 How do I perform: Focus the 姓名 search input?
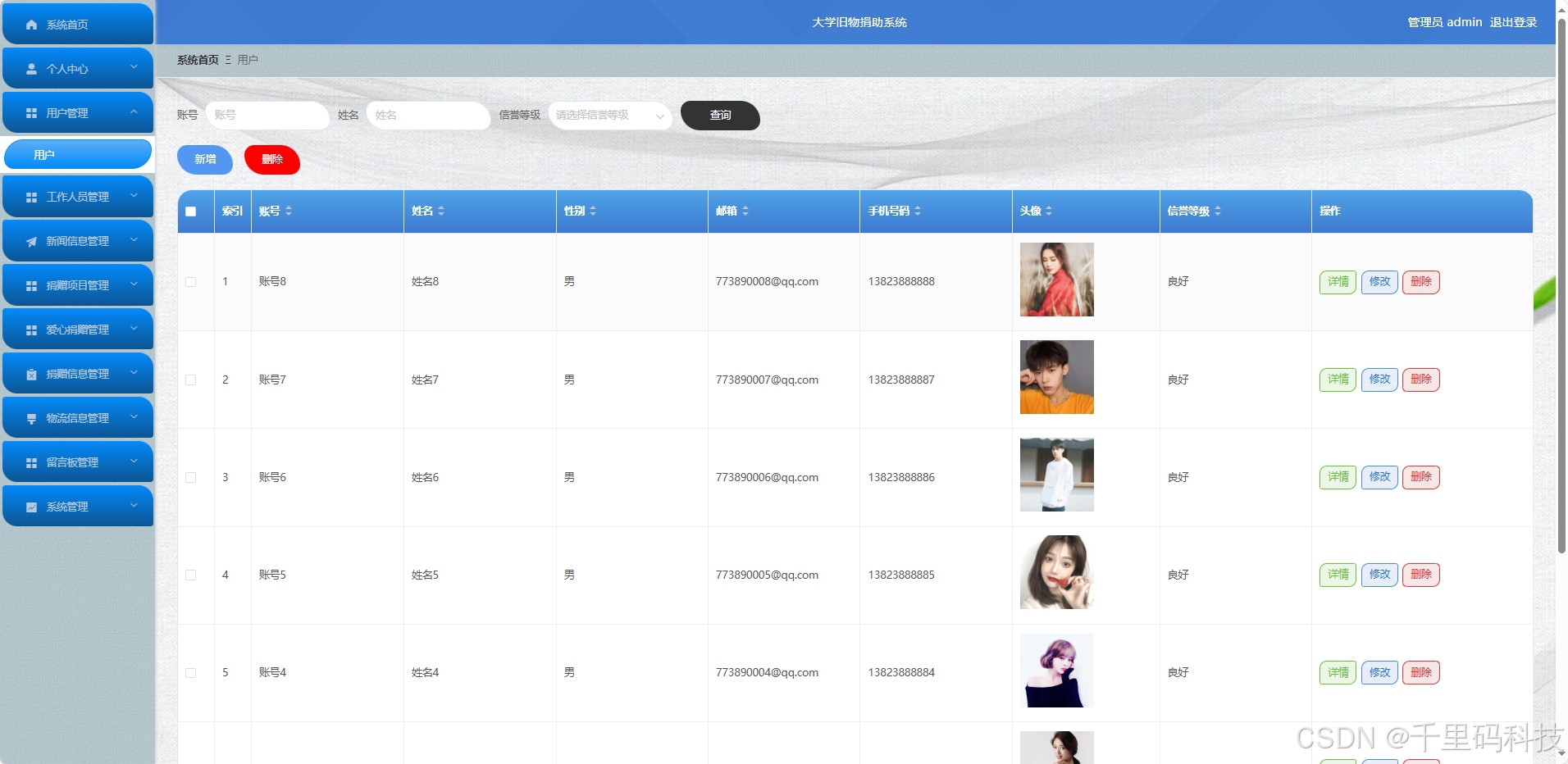pyautogui.click(x=428, y=116)
